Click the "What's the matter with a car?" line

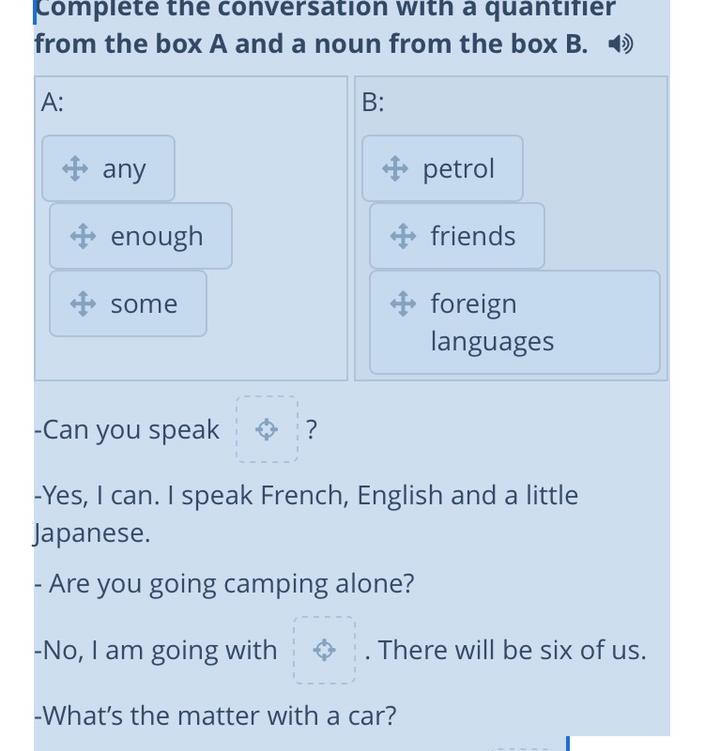tap(215, 716)
